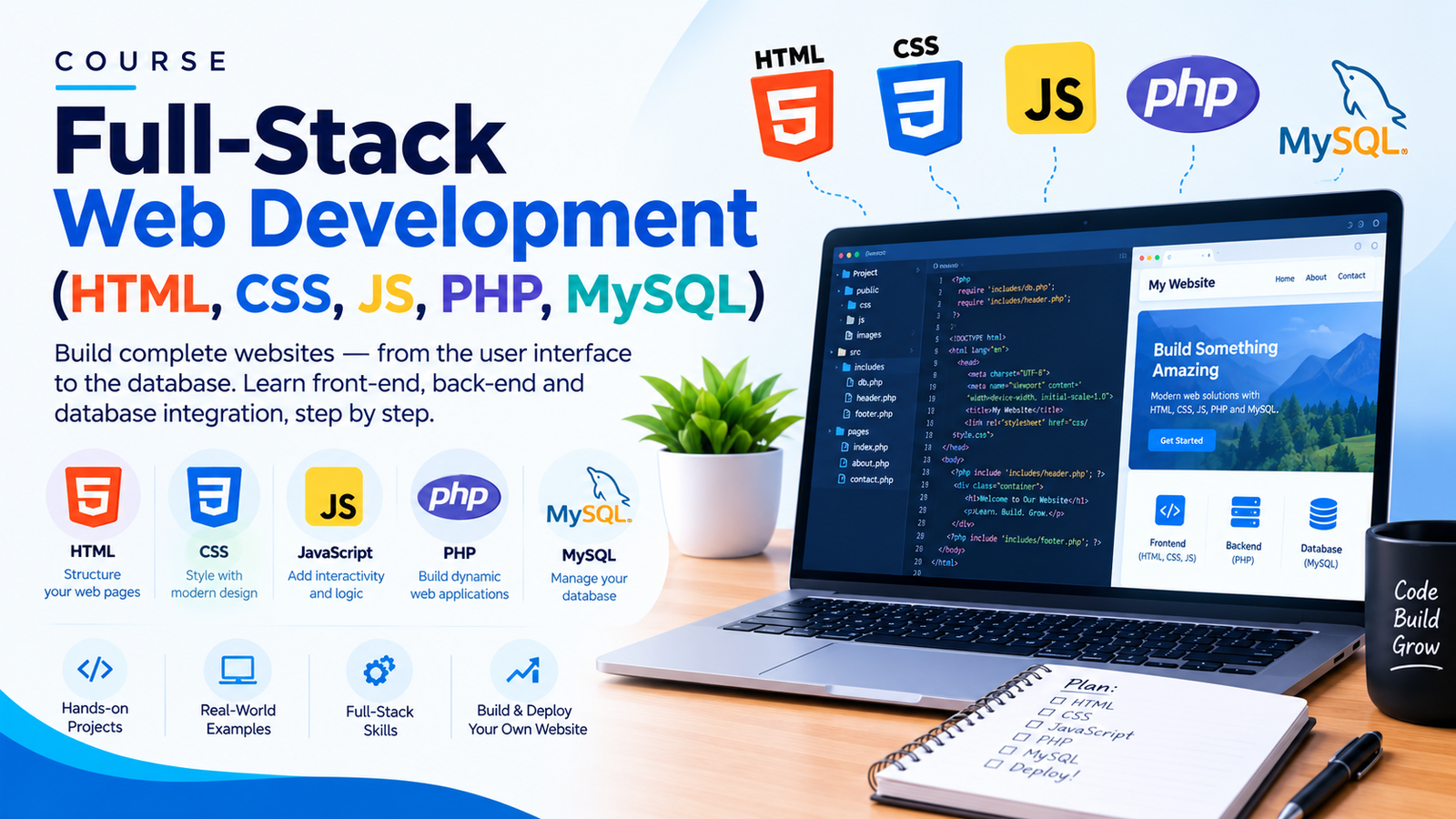Open index.php in the file tree

click(x=864, y=447)
